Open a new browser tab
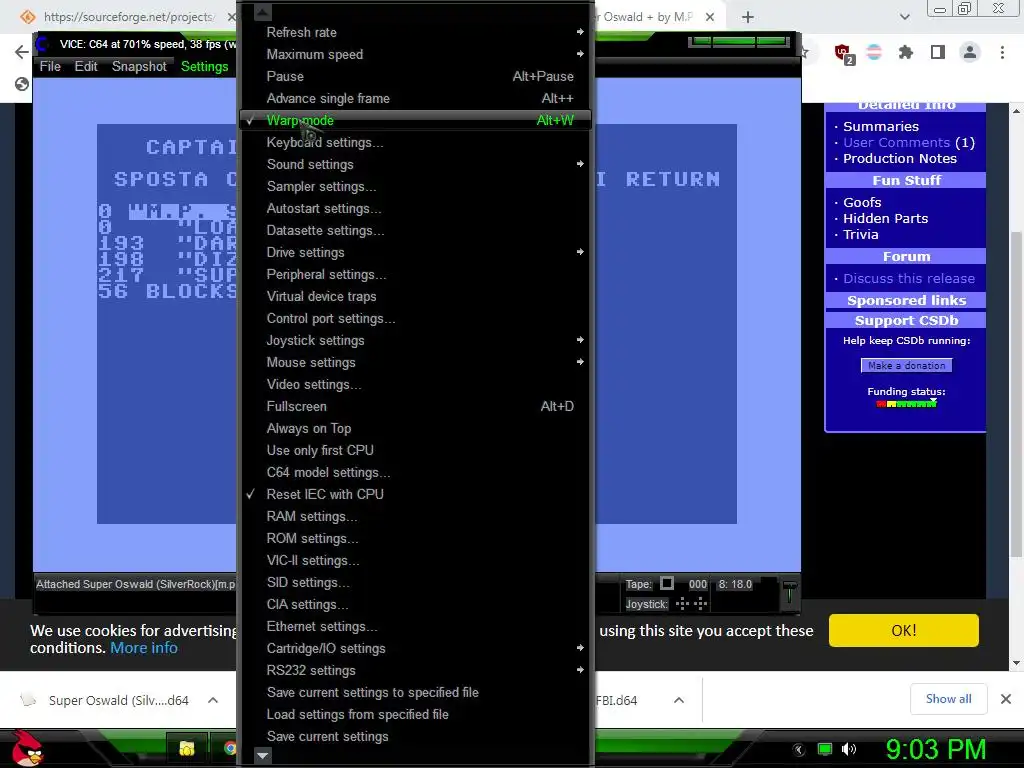This screenshot has height=768, width=1024. tap(748, 17)
